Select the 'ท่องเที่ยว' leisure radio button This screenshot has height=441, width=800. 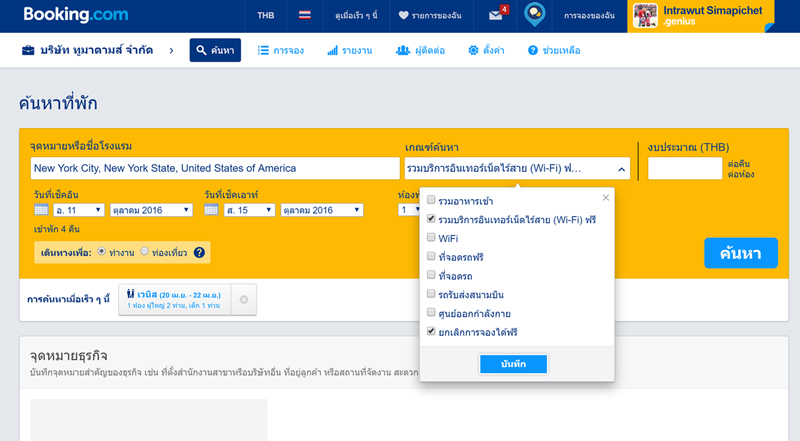145,252
